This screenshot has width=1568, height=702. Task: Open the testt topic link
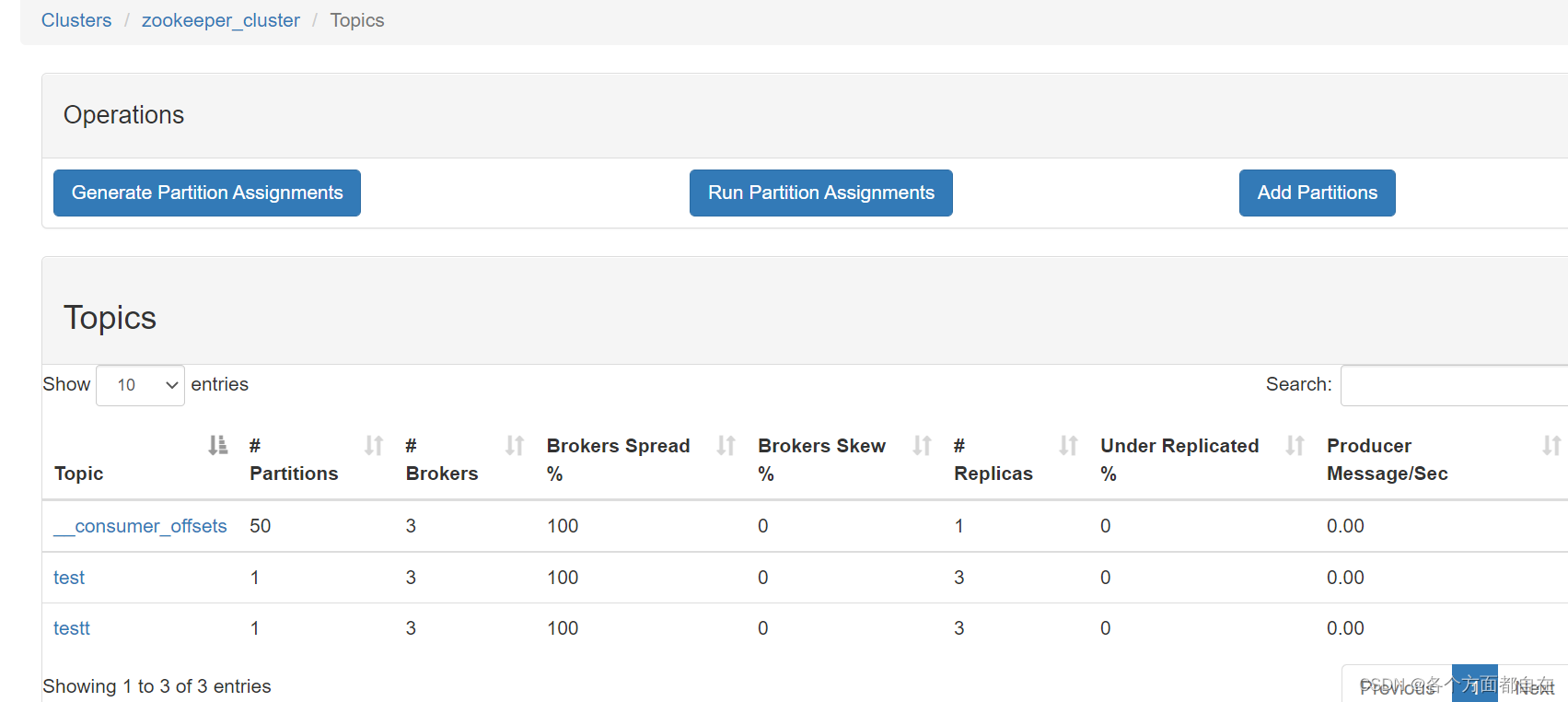click(72, 628)
